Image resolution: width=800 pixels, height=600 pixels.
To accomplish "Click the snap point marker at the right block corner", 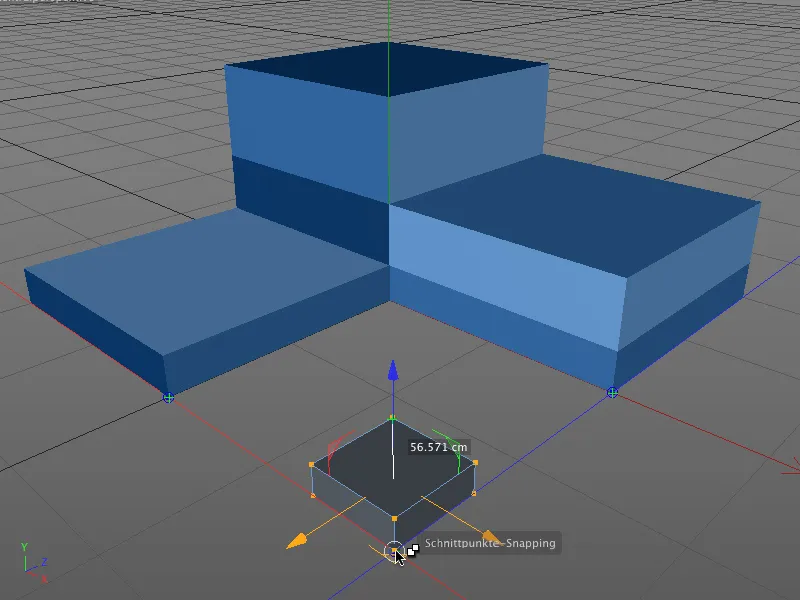I will click(612, 392).
